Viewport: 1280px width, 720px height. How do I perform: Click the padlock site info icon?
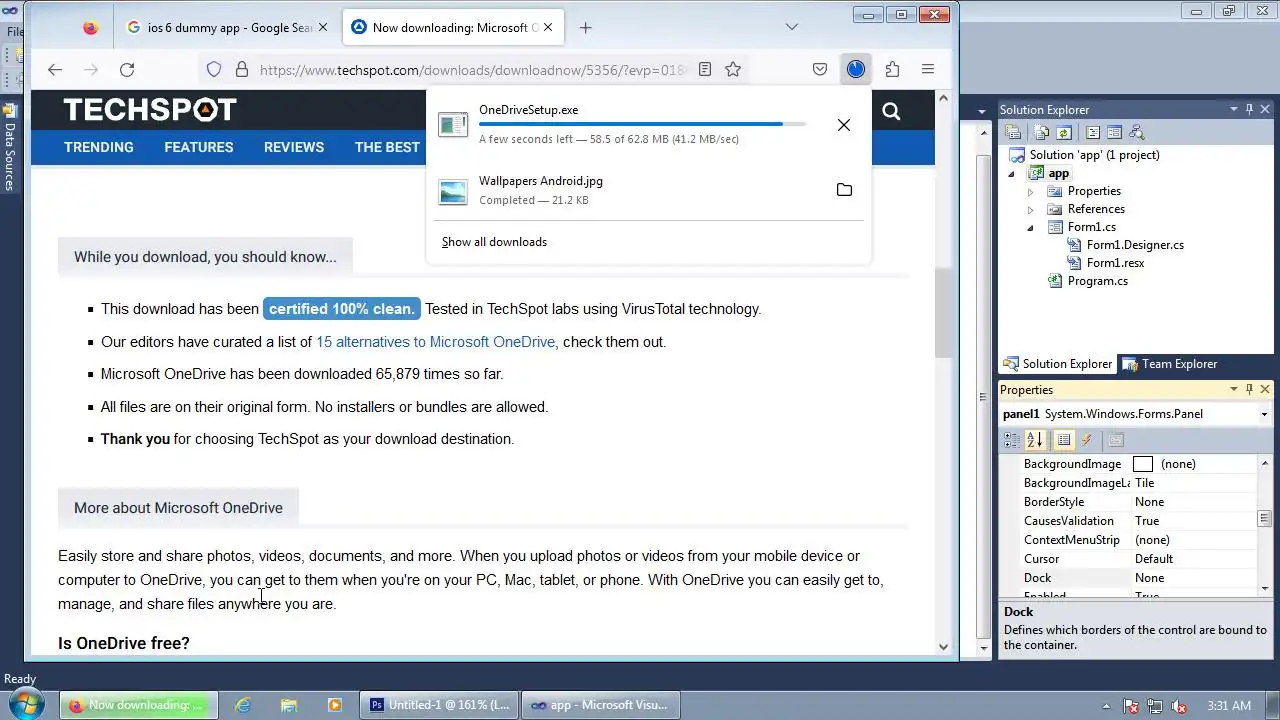(x=241, y=69)
